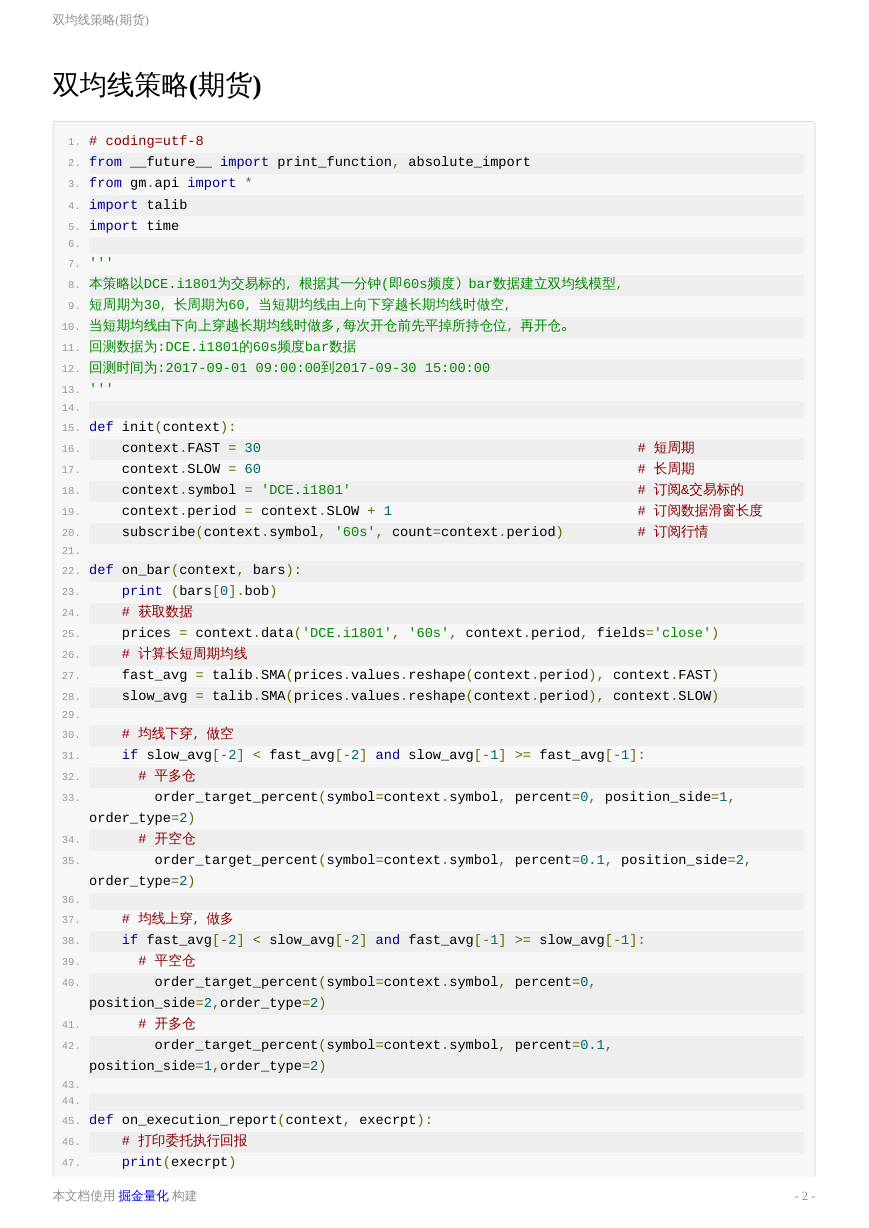Viewport: 869px width, 1228px height.
Task: Click 'def init(context):' line
Action: tap(163, 427)
